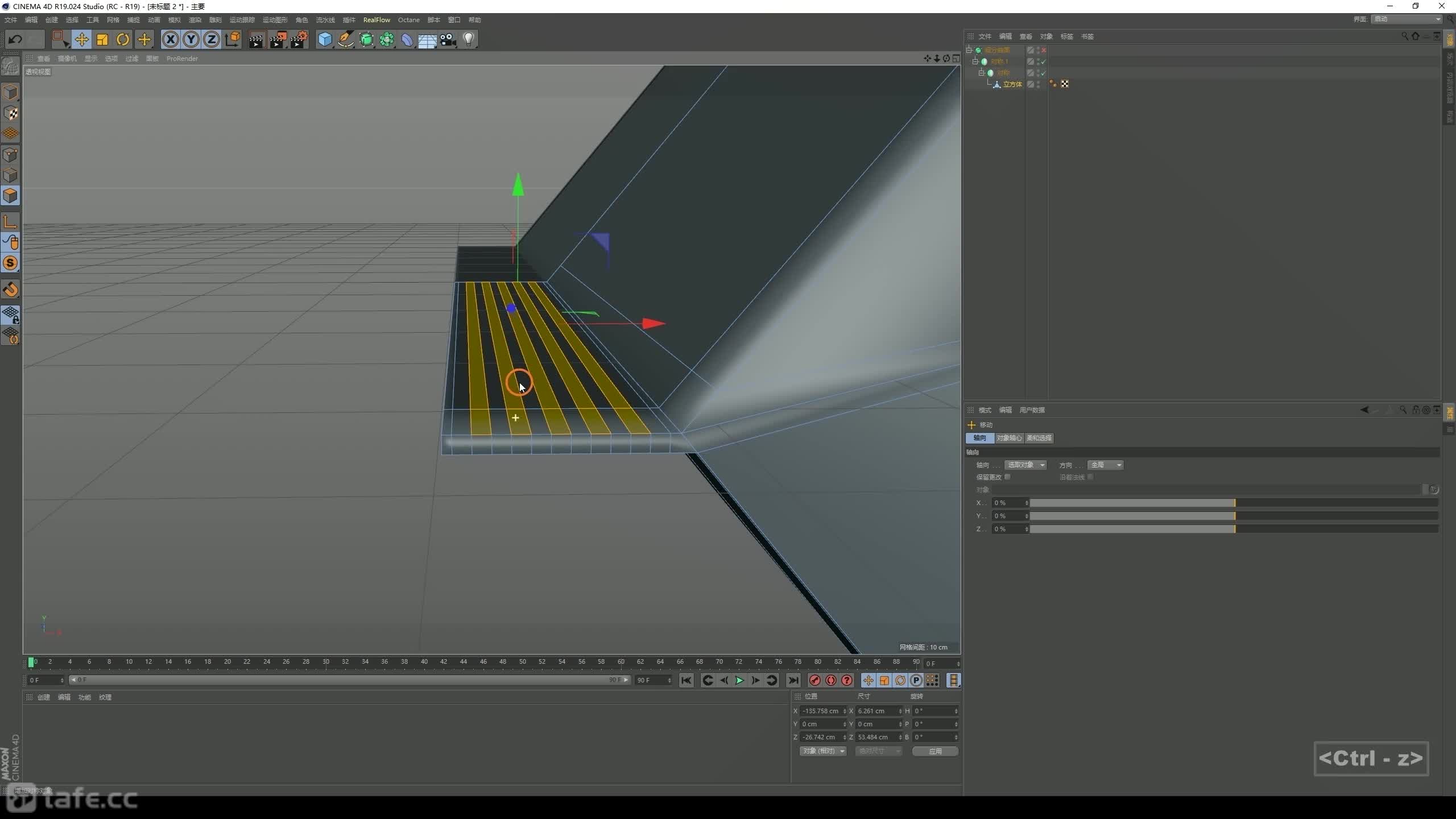The image size is (1456, 819).
Task: Open subdivision surface generator icon
Action: [366, 39]
